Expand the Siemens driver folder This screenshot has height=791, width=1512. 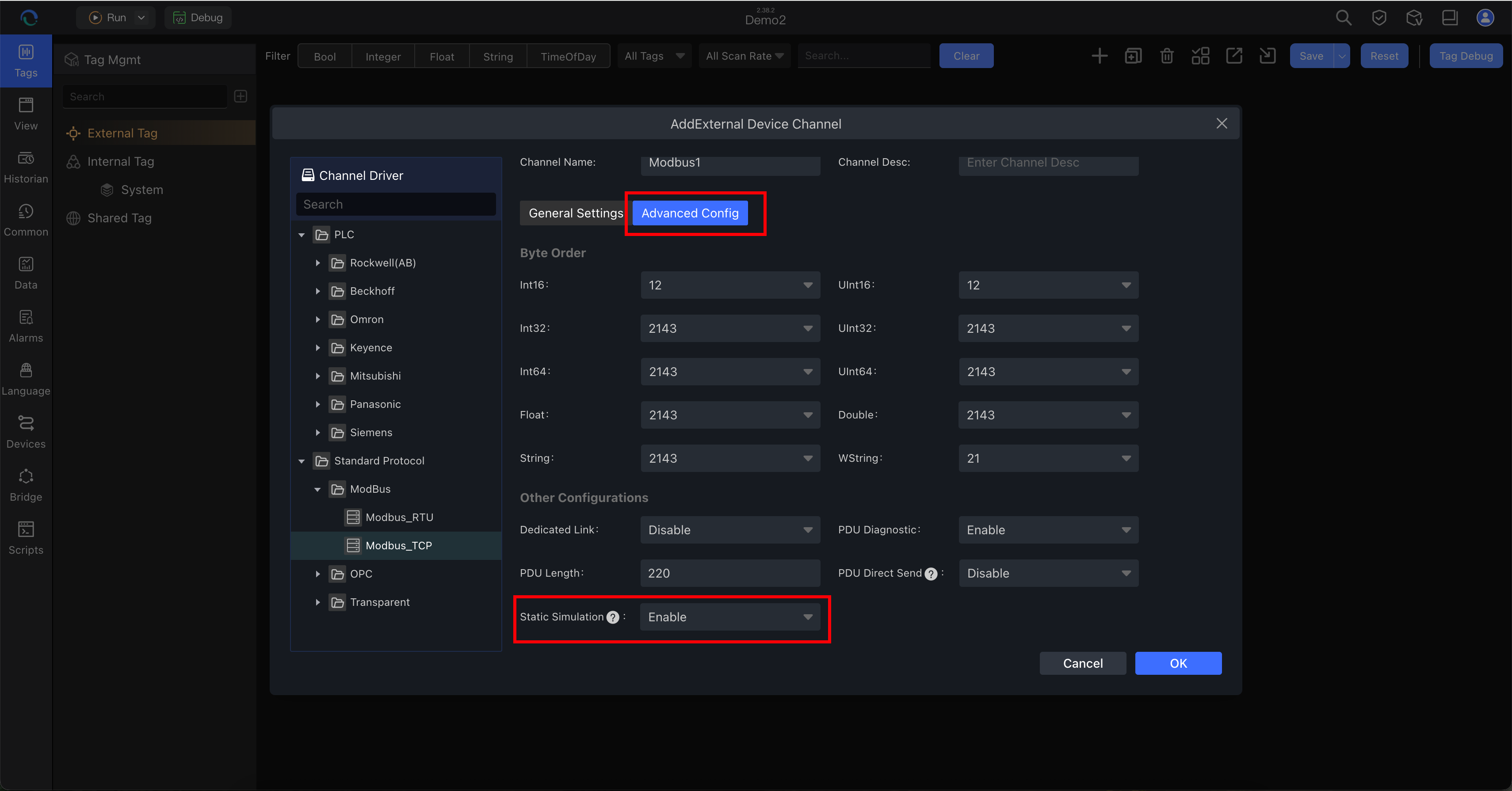(x=317, y=433)
